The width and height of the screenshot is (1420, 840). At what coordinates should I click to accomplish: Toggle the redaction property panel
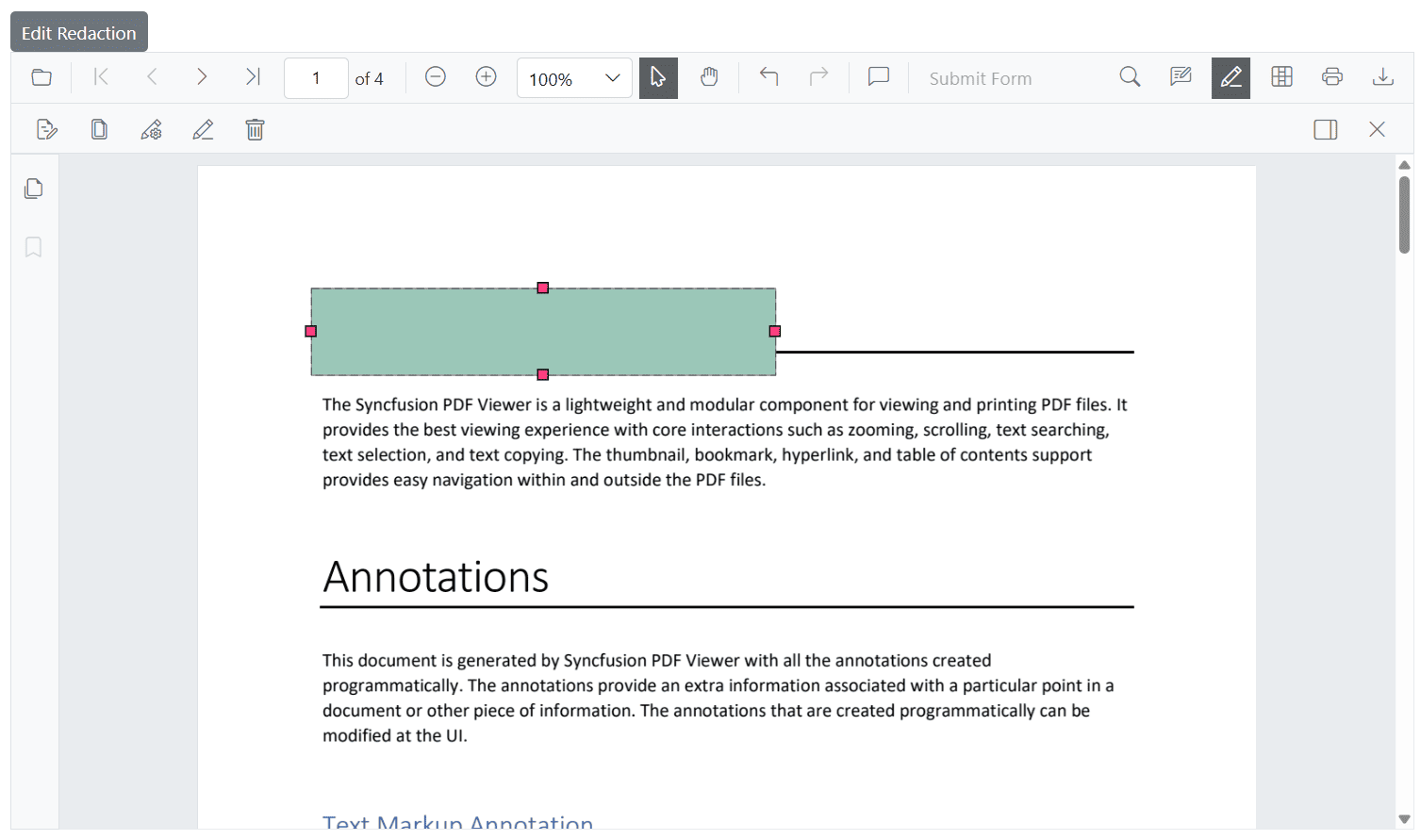[x=1325, y=129]
